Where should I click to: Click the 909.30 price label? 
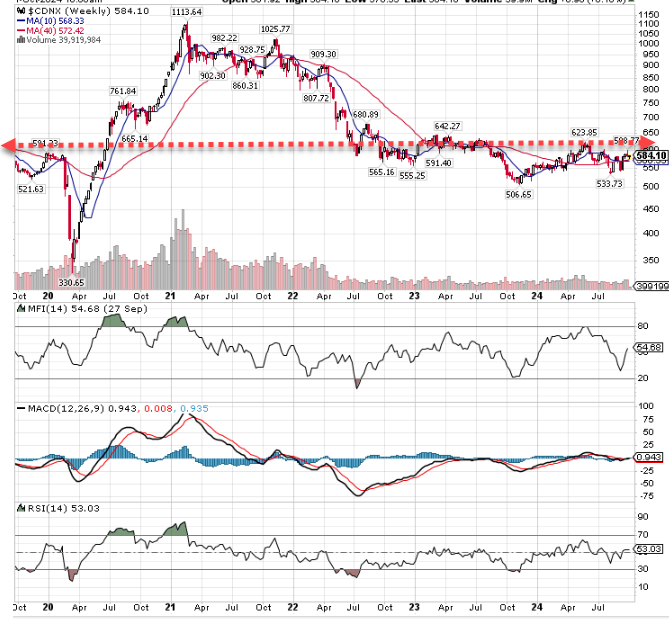323,54
